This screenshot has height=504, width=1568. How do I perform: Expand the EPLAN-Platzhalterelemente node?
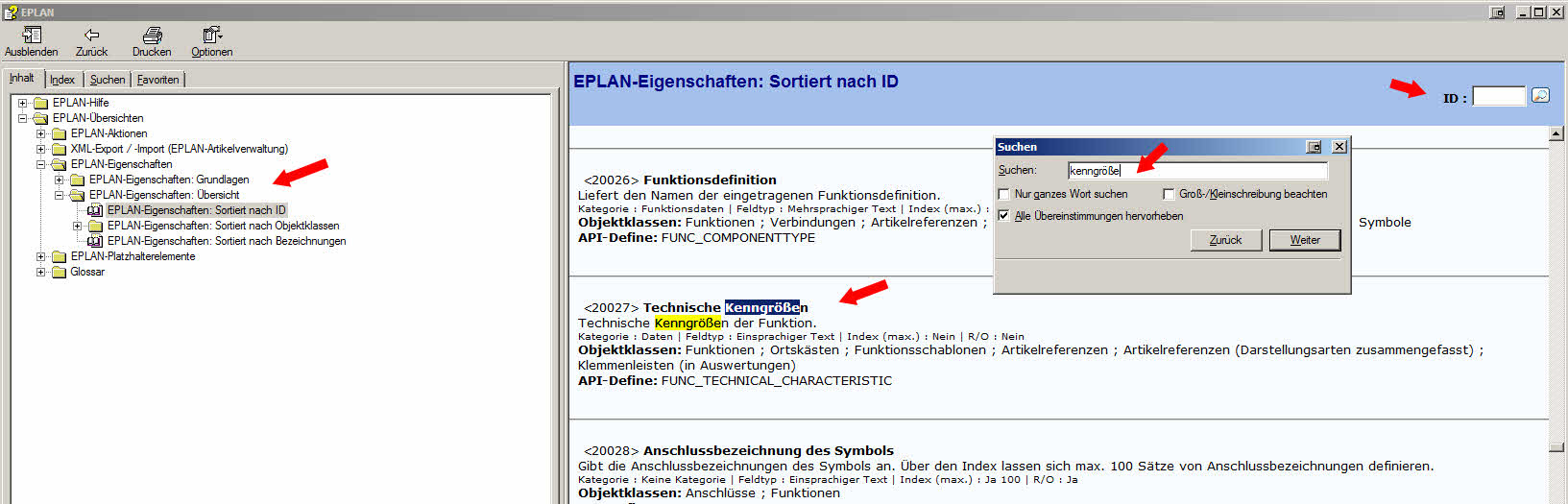(x=41, y=256)
